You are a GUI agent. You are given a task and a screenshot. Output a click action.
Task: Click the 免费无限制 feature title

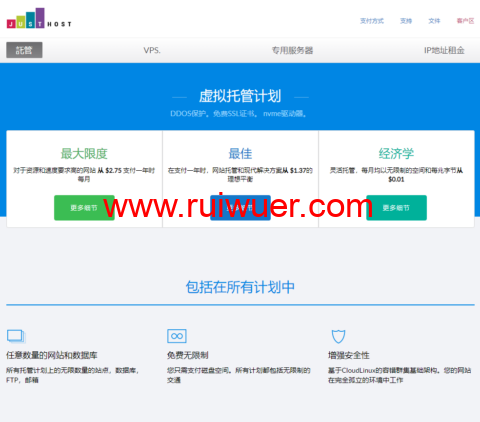tap(188, 355)
